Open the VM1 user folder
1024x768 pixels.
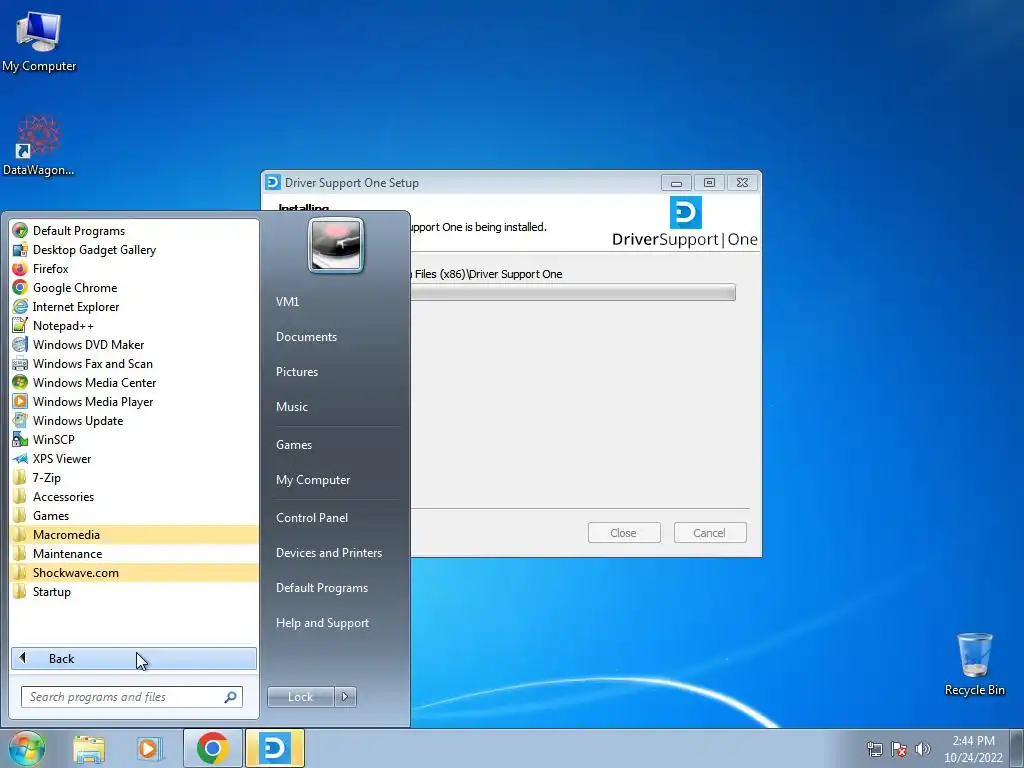tap(287, 301)
